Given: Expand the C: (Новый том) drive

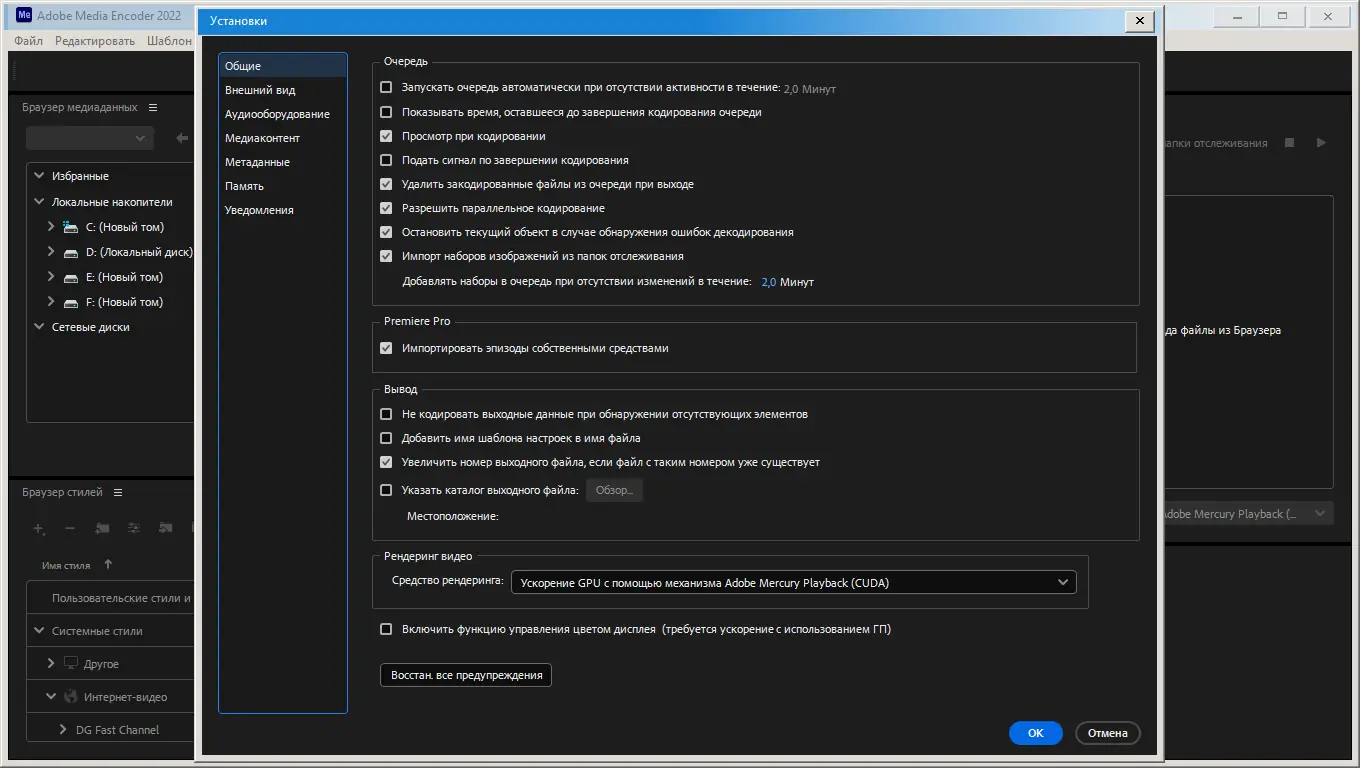Looking at the screenshot, I should point(51,227).
